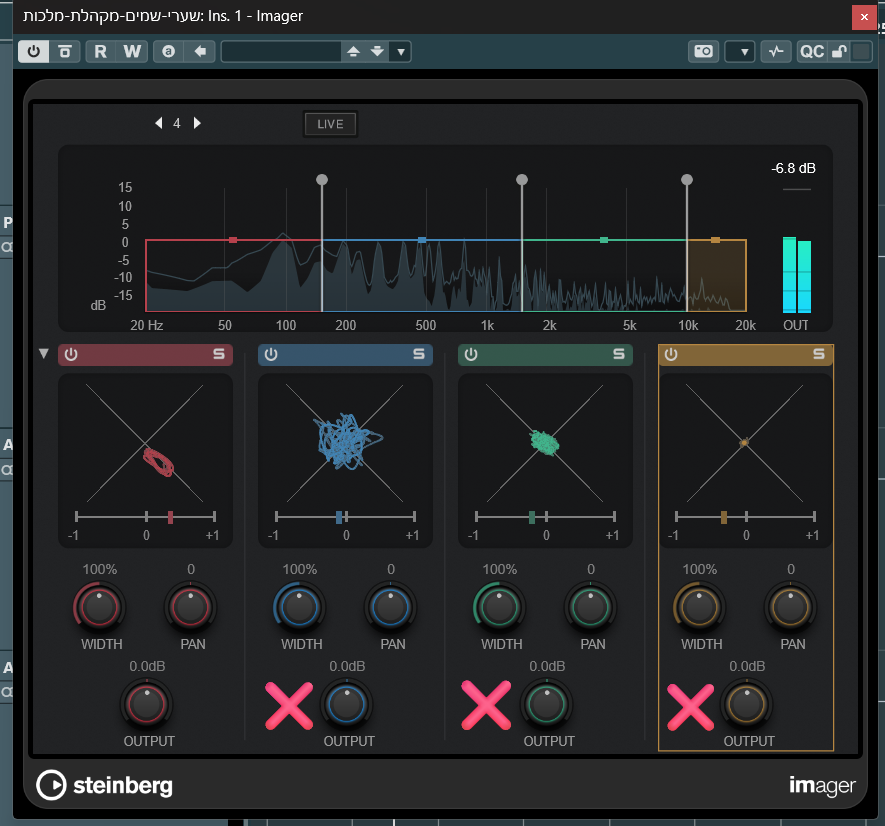Click the orange band OUTPUT knob
Screen dimensions: 885x826
click(747, 705)
